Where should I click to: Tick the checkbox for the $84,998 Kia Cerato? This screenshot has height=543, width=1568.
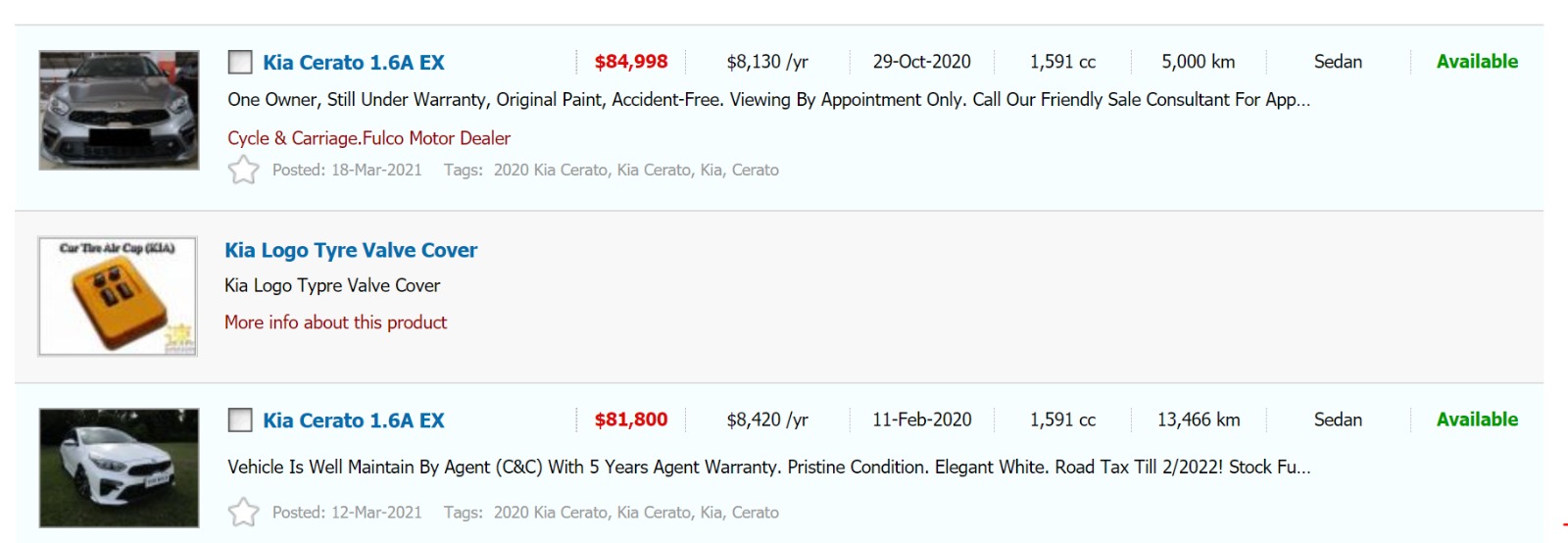pyautogui.click(x=240, y=63)
